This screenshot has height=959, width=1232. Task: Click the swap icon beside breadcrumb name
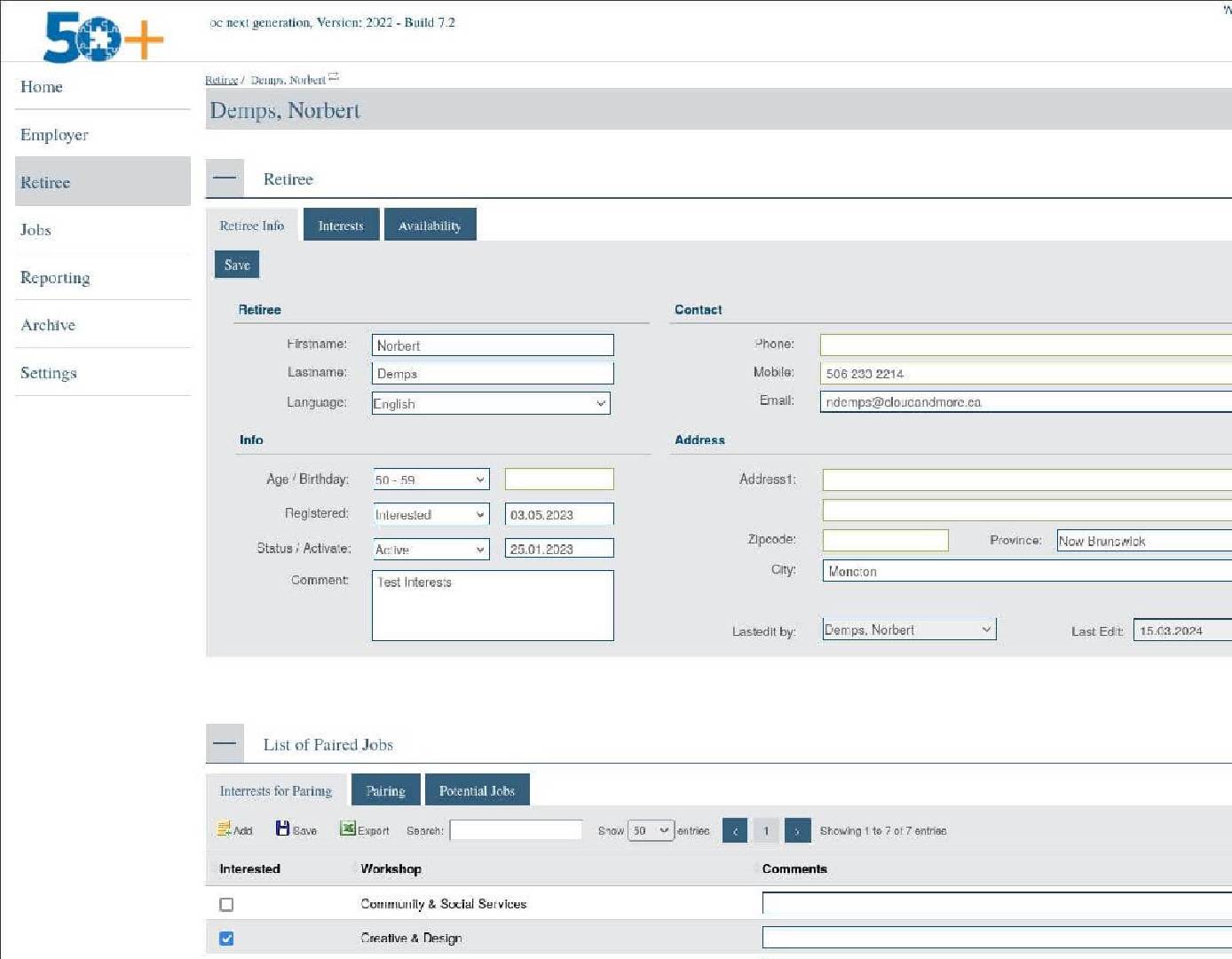[334, 77]
